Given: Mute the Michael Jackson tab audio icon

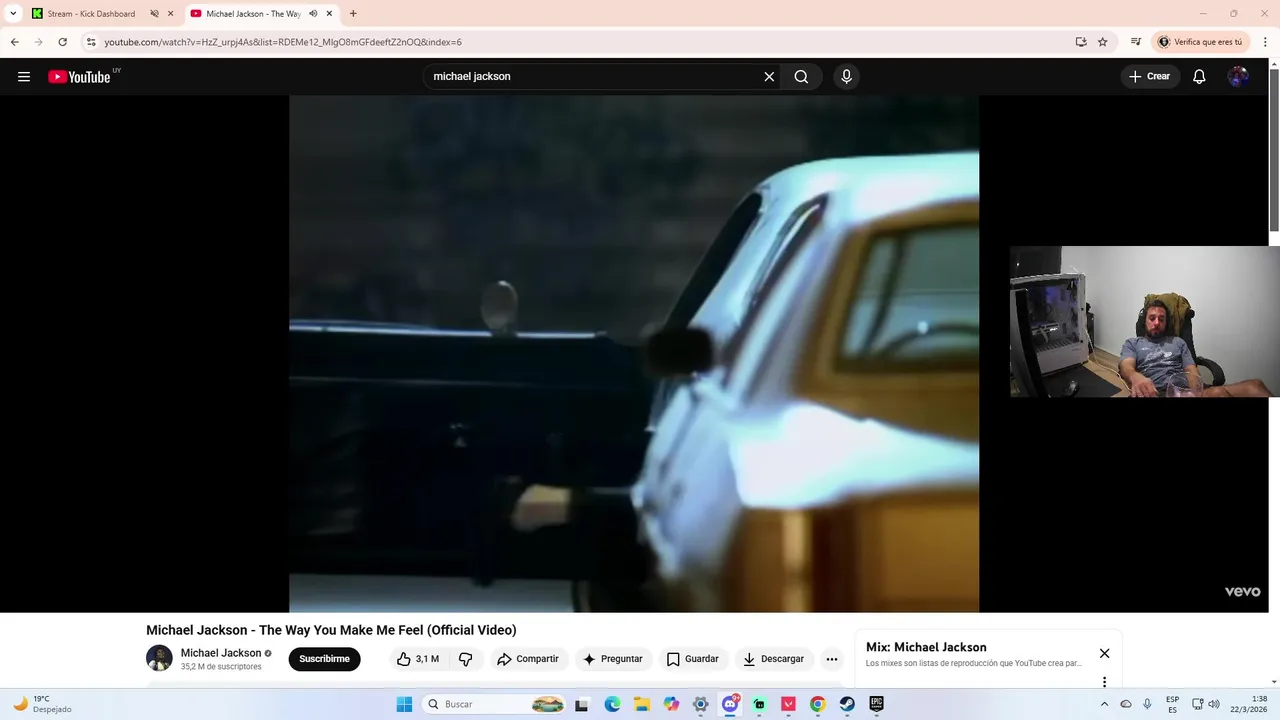Looking at the screenshot, I should pos(313,14).
